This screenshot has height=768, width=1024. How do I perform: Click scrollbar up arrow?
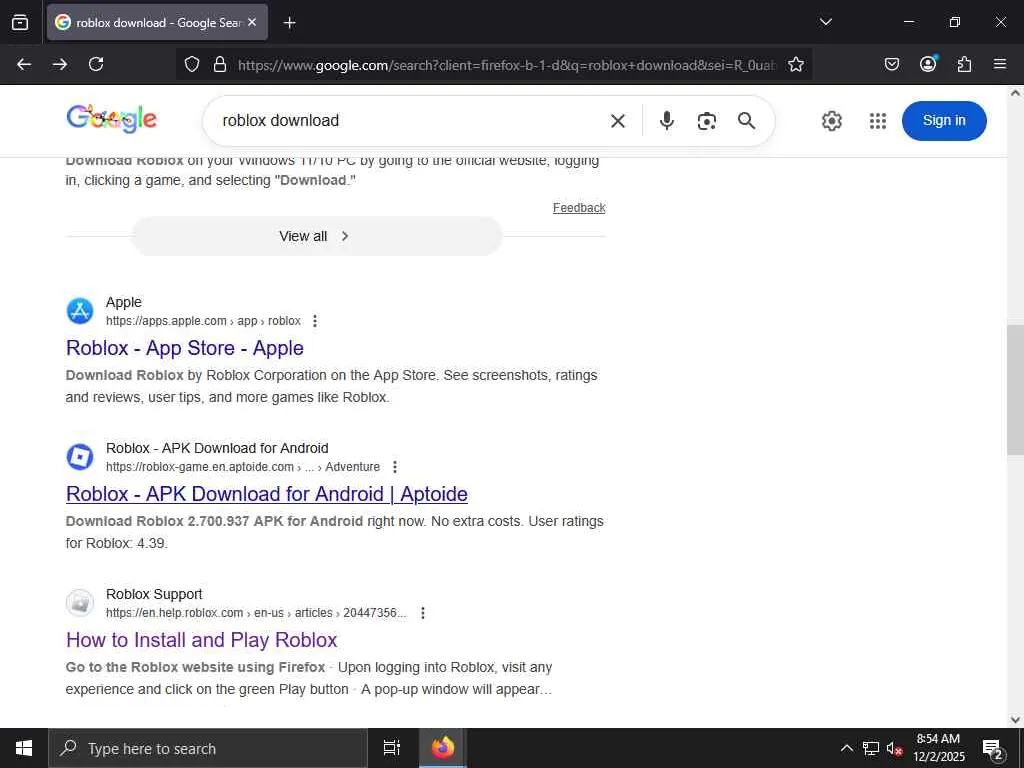tap(1015, 93)
